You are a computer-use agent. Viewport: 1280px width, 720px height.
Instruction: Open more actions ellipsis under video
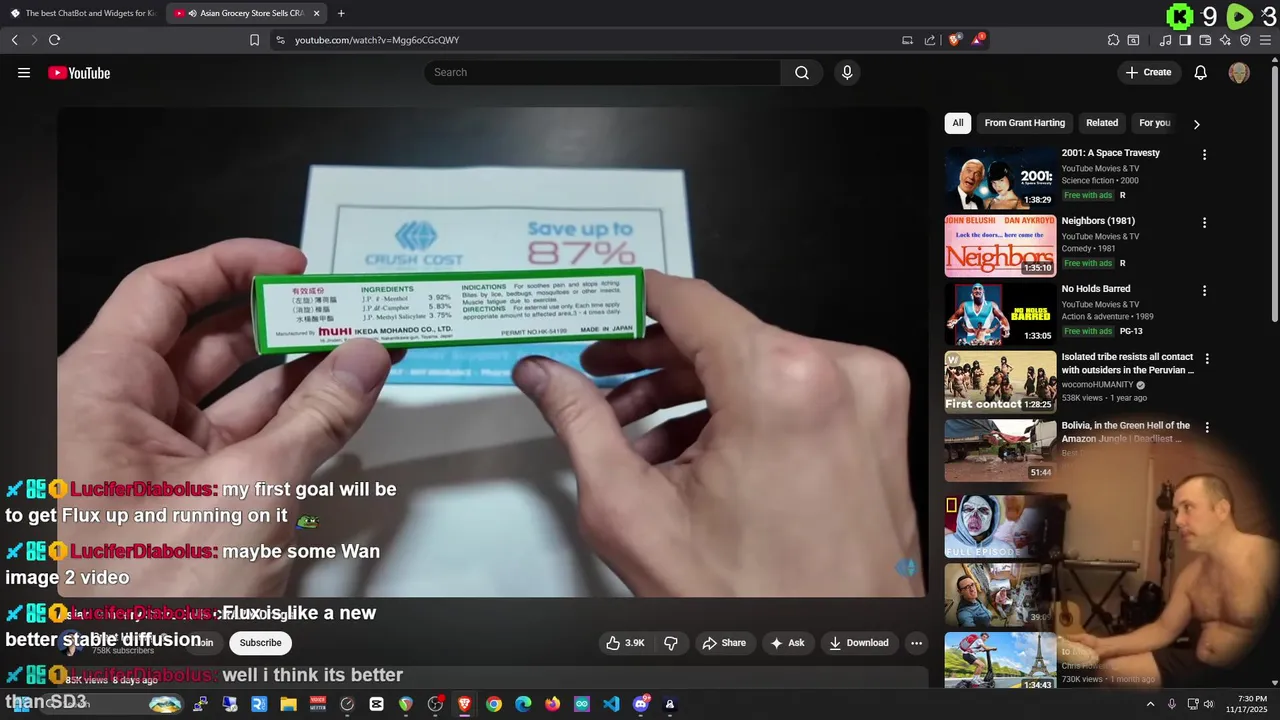[x=916, y=643]
